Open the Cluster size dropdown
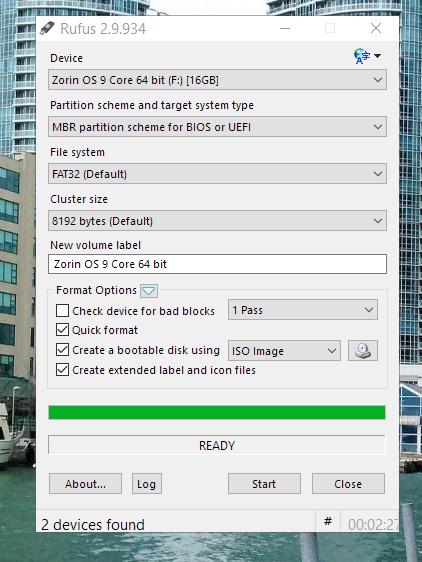 coord(217,221)
